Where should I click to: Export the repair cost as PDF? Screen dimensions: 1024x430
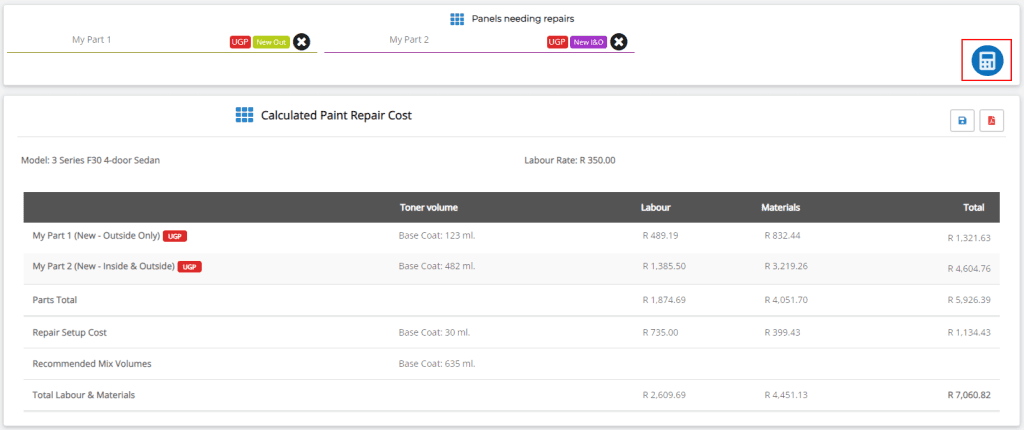tap(991, 121)
